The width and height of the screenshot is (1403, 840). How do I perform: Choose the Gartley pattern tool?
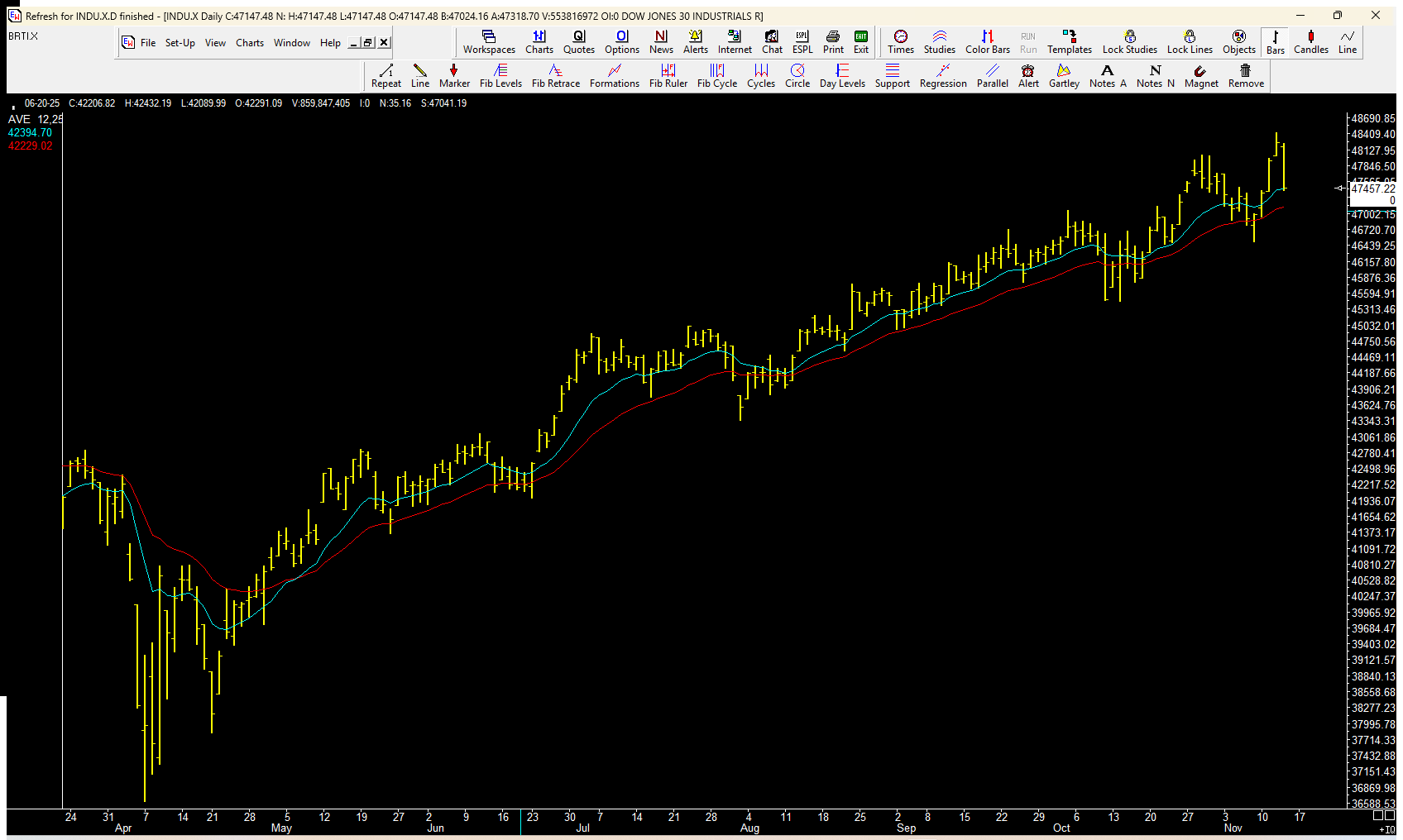[1064, 75]
